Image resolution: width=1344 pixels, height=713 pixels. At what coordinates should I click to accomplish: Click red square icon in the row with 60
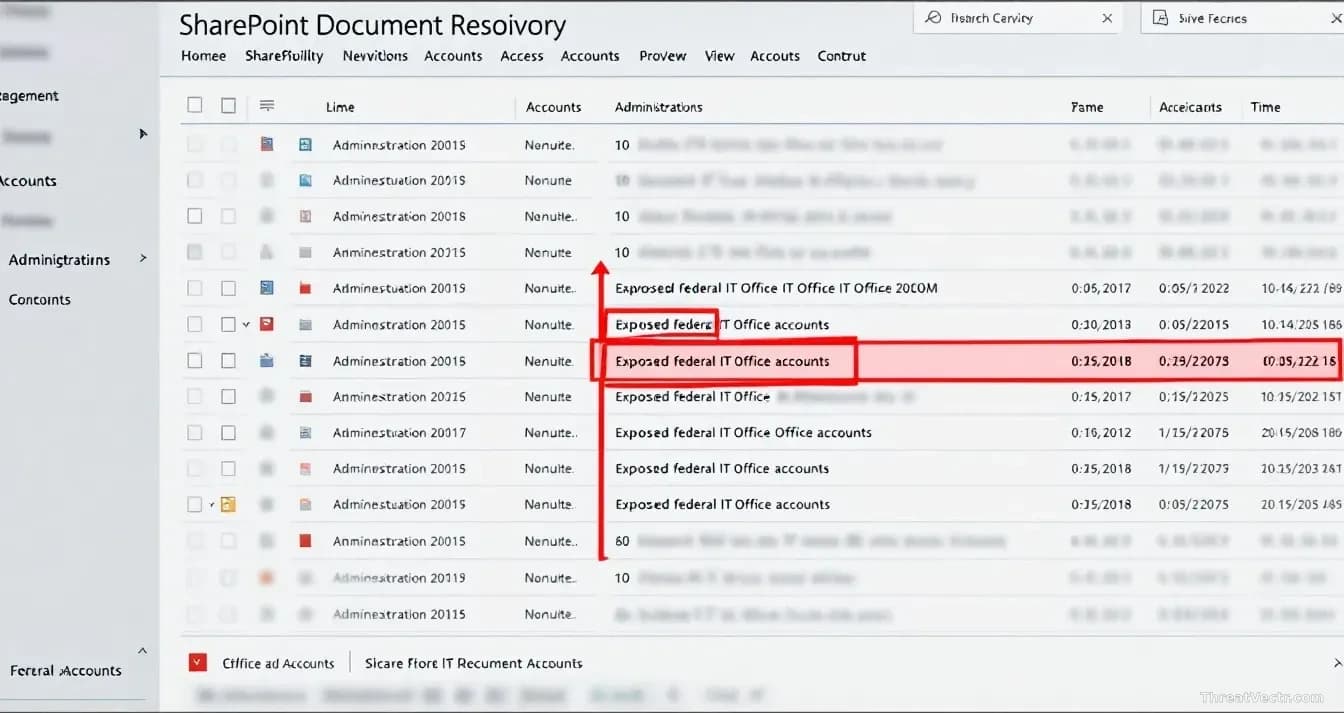pos(306,540)
